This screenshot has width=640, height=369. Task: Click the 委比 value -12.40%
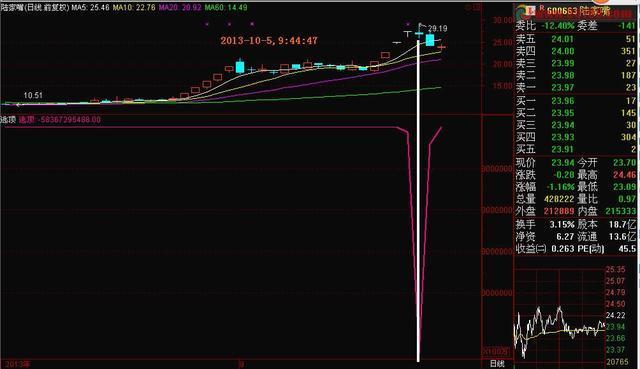(x=558, y=26)
